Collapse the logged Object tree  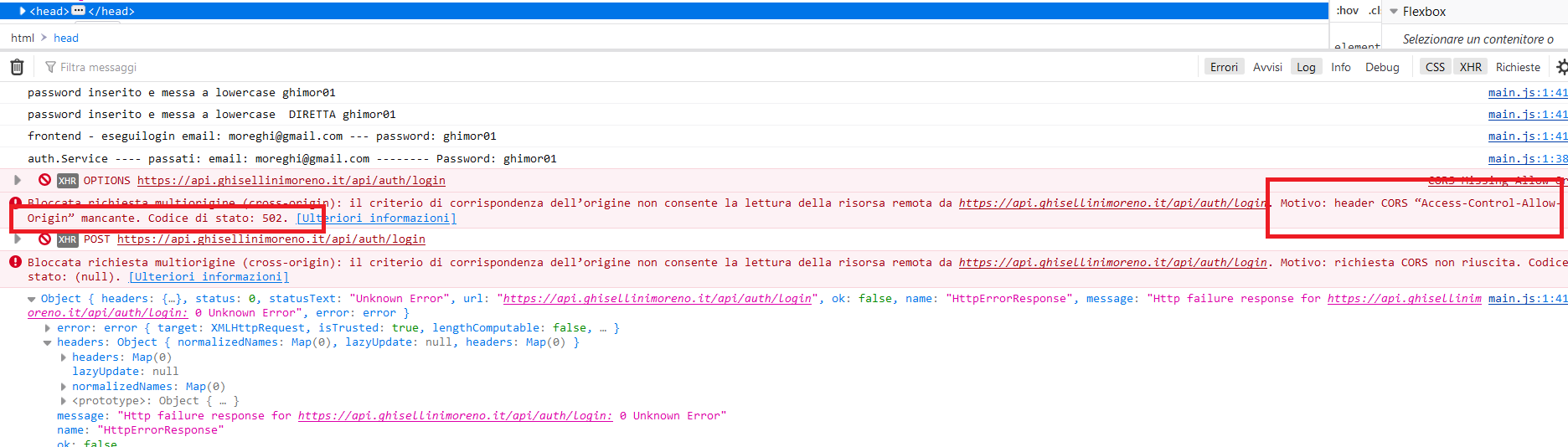(32, 299)
